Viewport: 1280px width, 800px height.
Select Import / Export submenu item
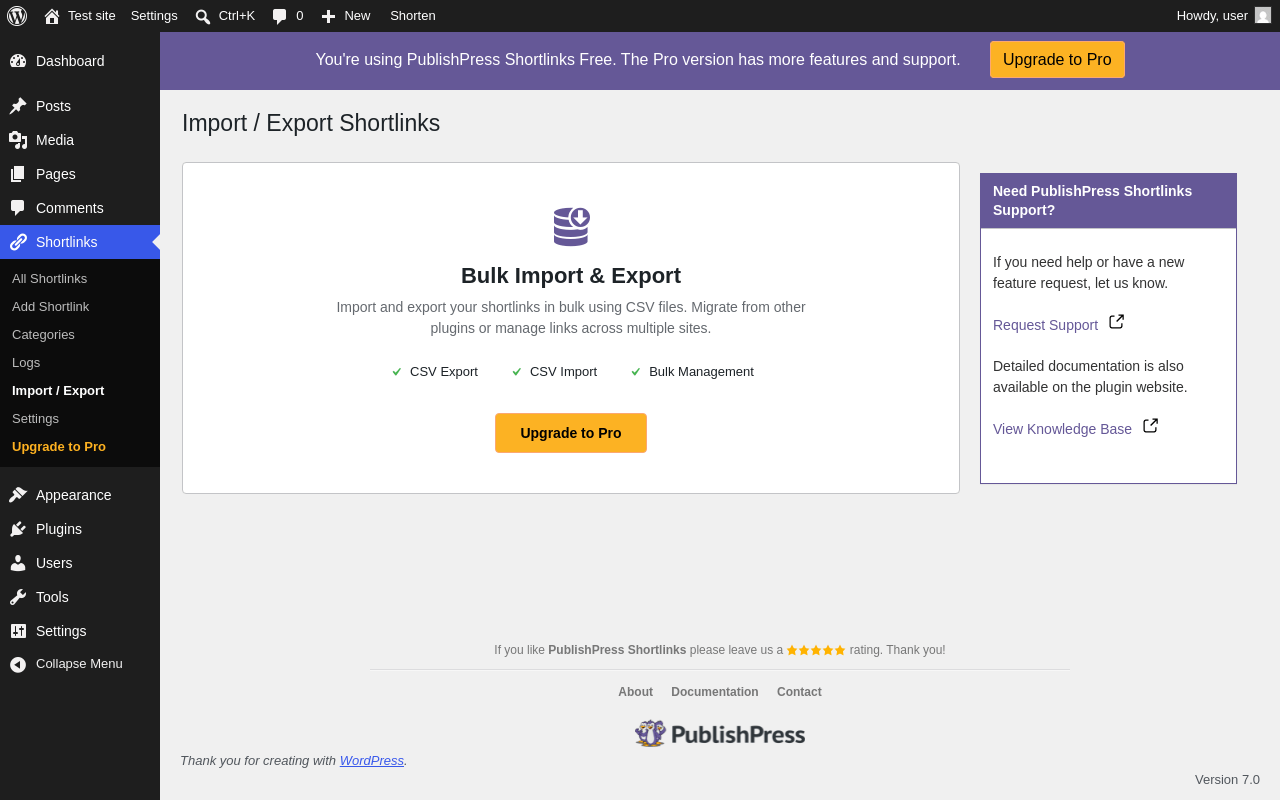click(58, 391)
